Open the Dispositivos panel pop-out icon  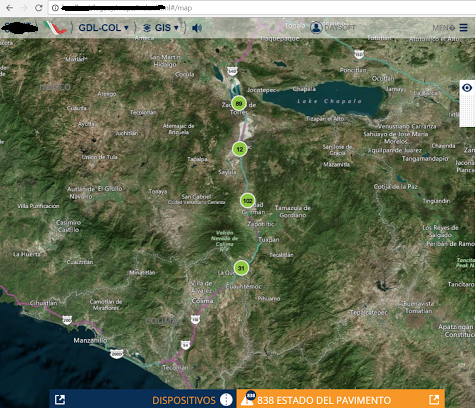[x=60, y=399]
